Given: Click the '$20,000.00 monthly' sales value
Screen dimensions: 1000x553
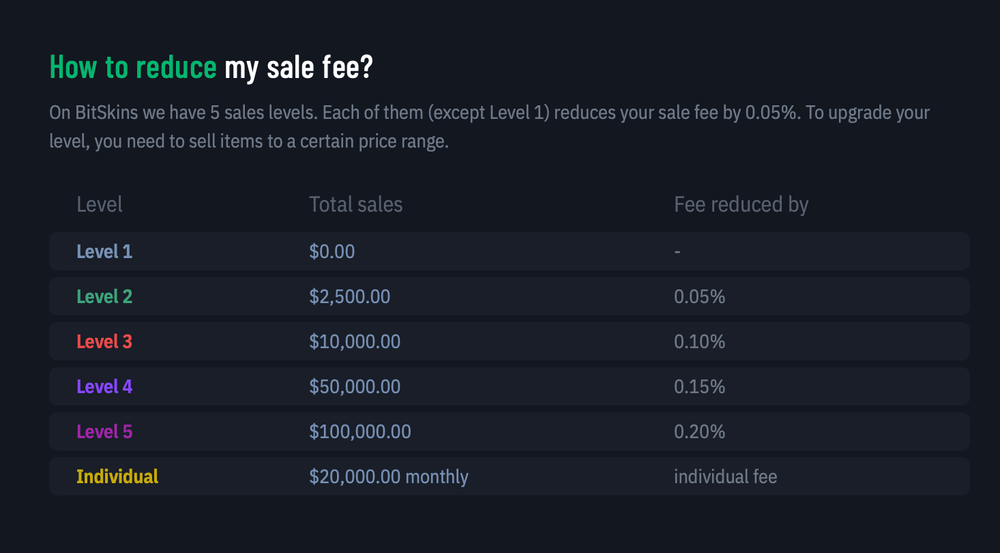Looking at the screenshot, I should 388,477.
